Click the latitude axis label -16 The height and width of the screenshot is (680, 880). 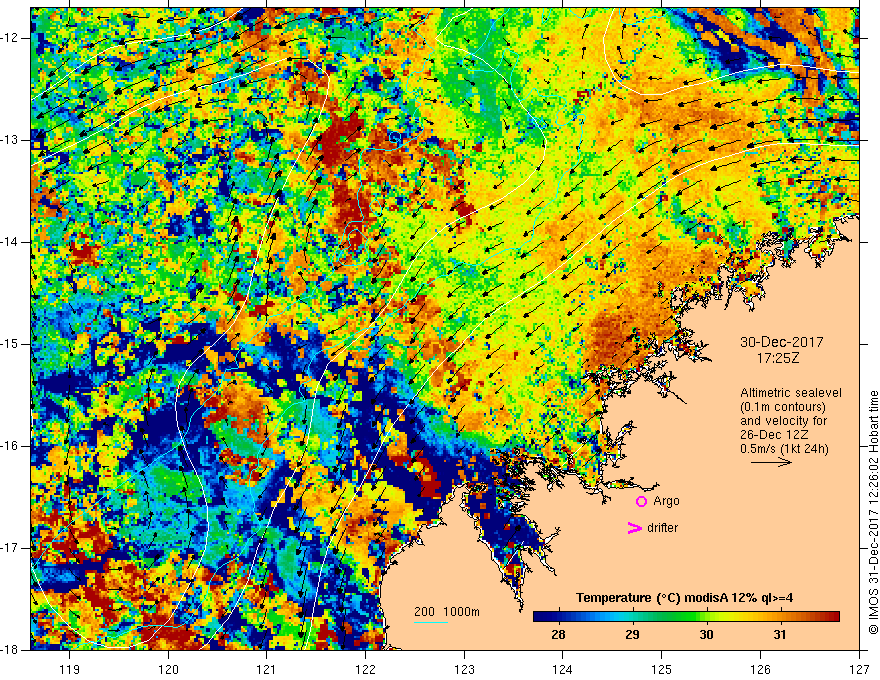(10, 446)
